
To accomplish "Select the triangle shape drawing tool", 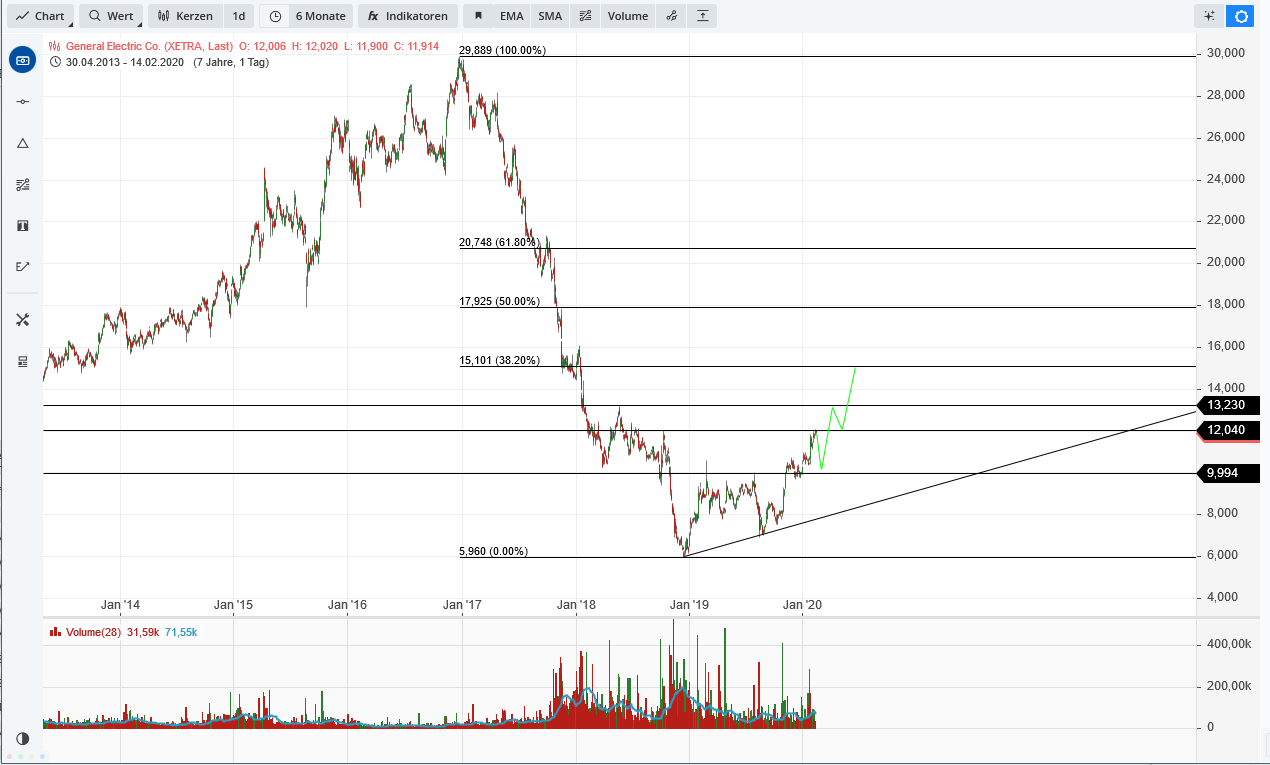I will click(x=22, y=143).
